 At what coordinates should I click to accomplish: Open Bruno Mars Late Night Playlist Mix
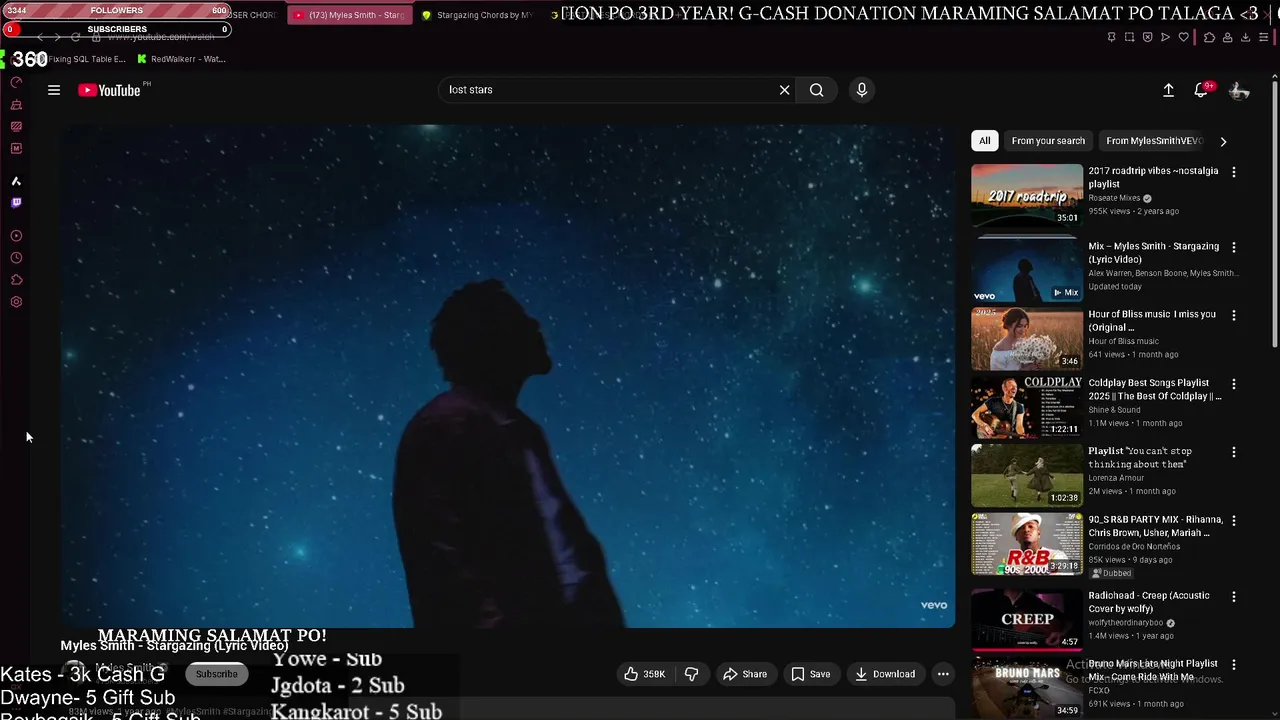1153,670
